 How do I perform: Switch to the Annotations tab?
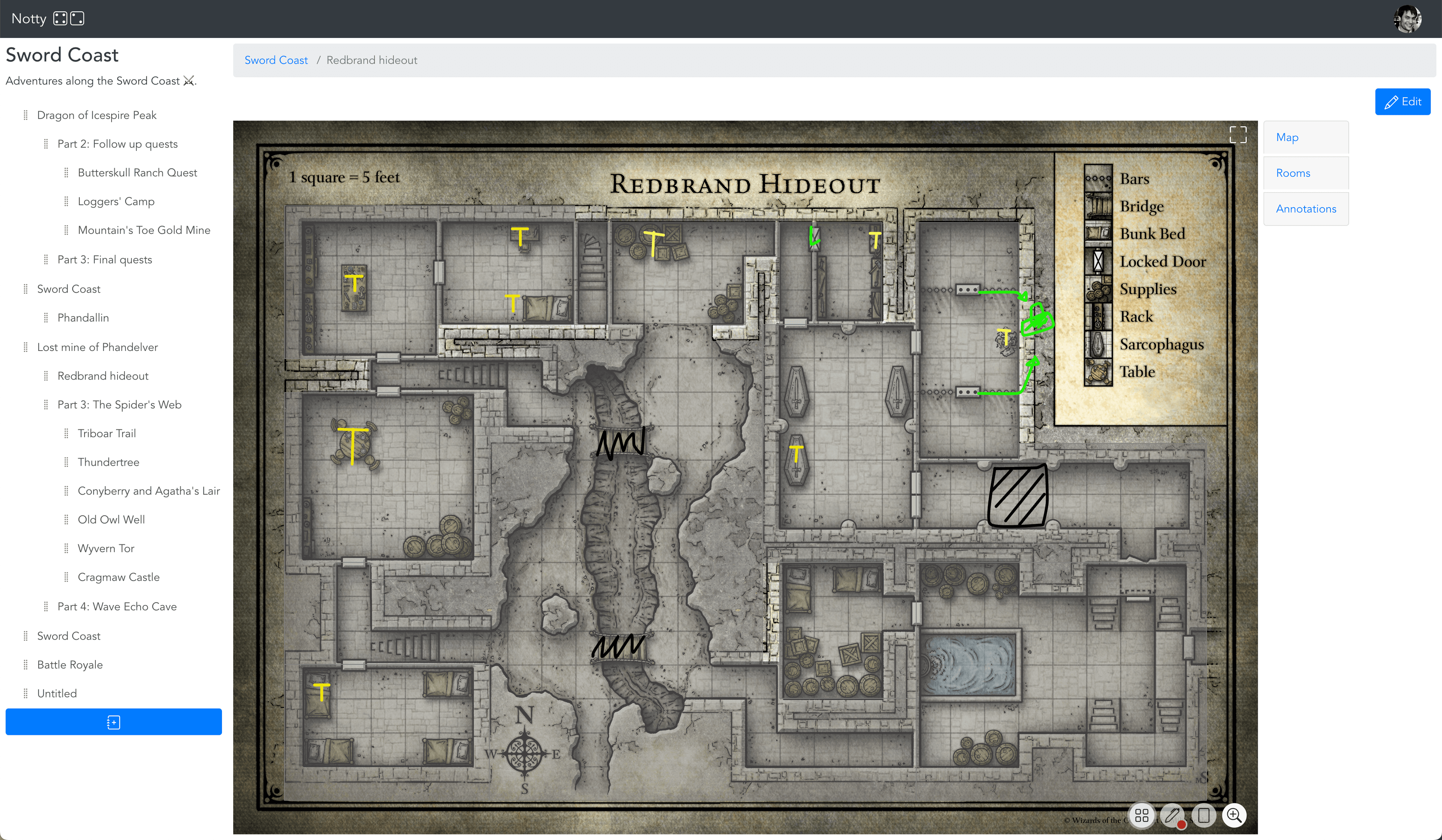tap(1305, 209)
